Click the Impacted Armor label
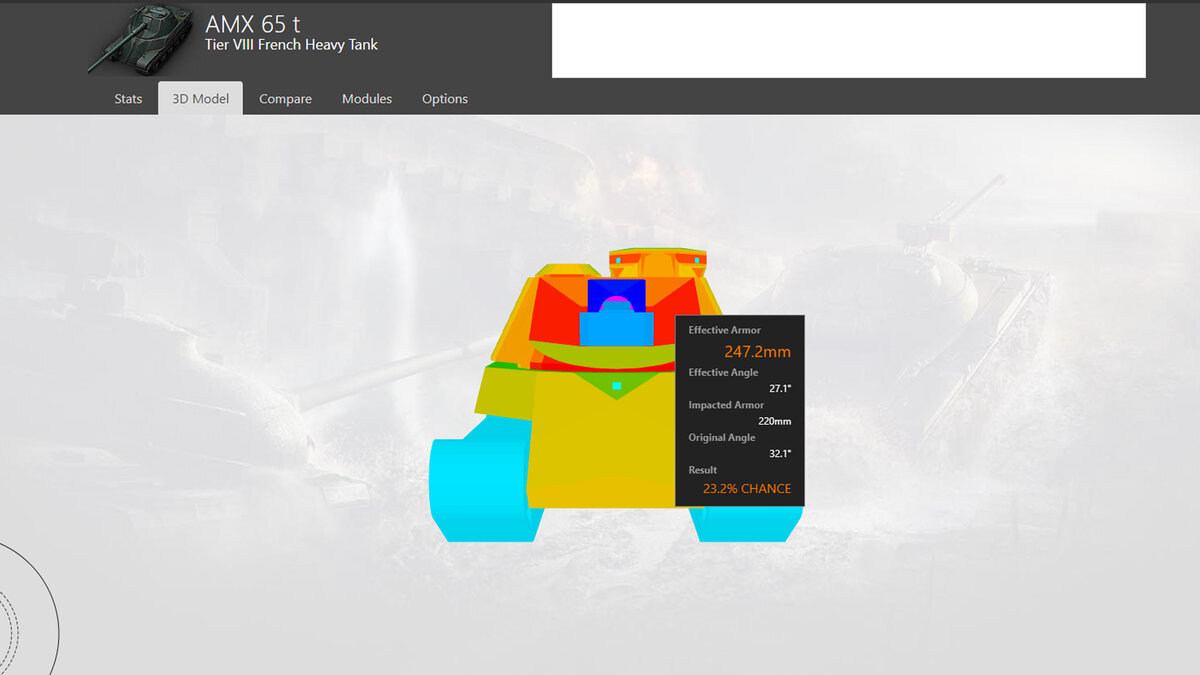This screenshot has height=675, width=1200. pyautogui.click(x=726, y=405)
